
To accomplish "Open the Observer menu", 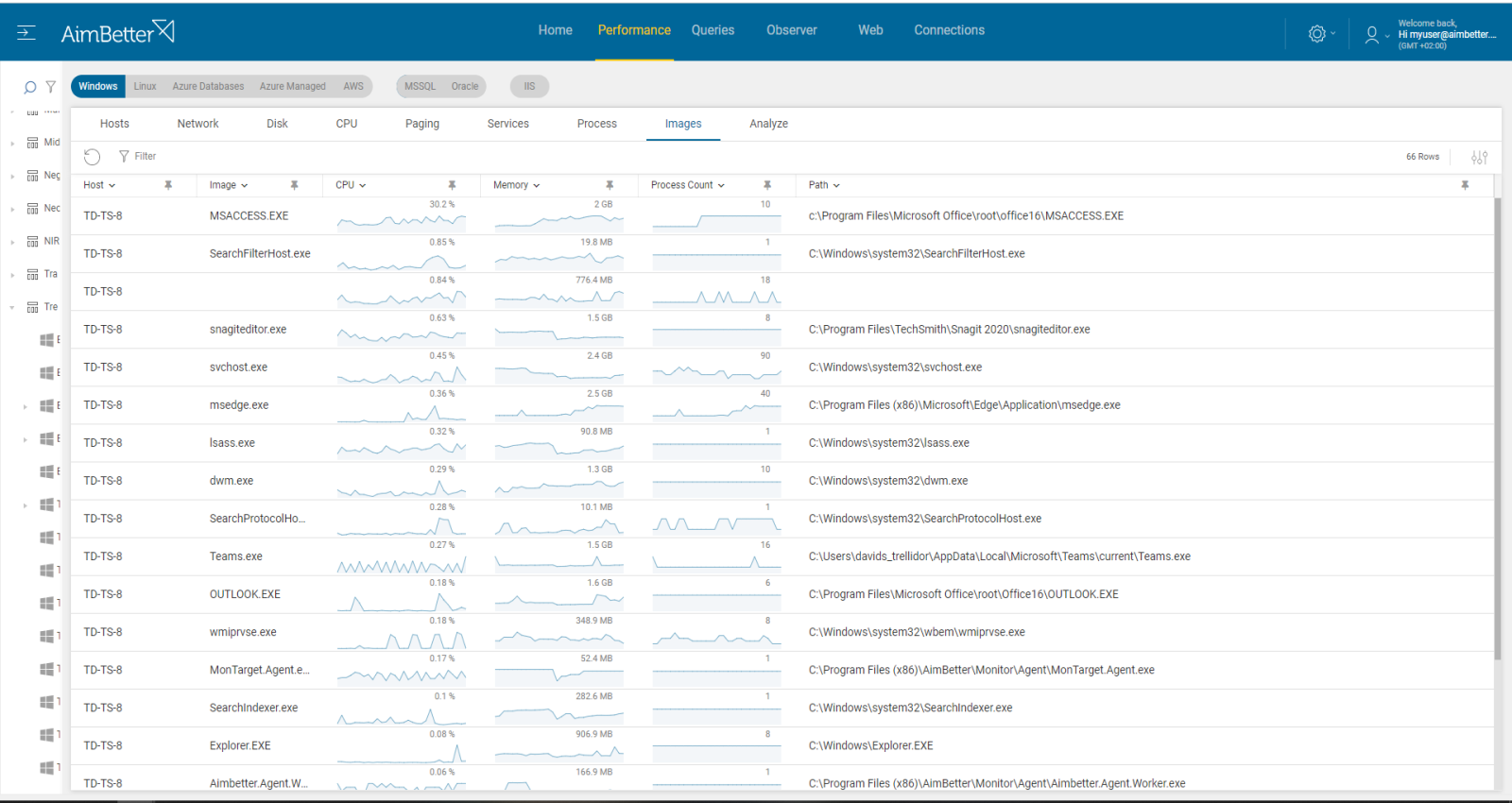I will pos(792,30).
